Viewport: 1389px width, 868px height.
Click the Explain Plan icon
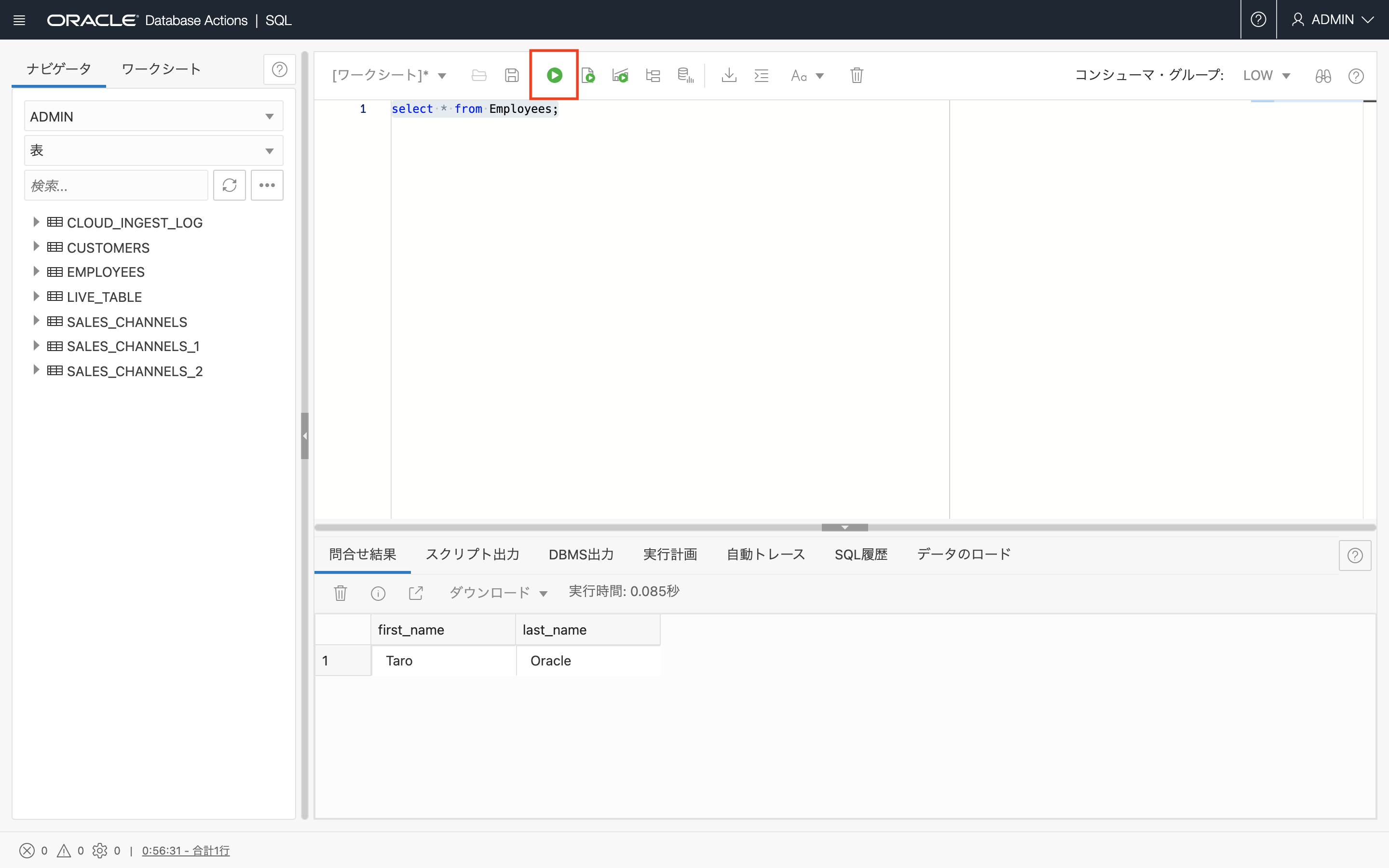(x=653, y=75)
